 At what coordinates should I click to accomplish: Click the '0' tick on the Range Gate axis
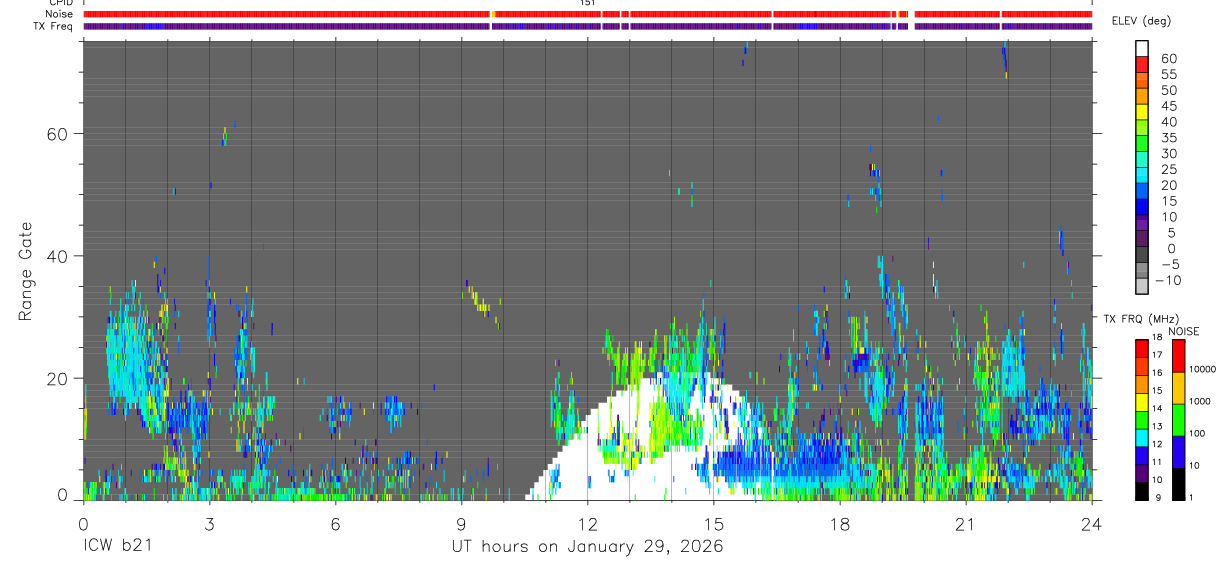[63, 495]
